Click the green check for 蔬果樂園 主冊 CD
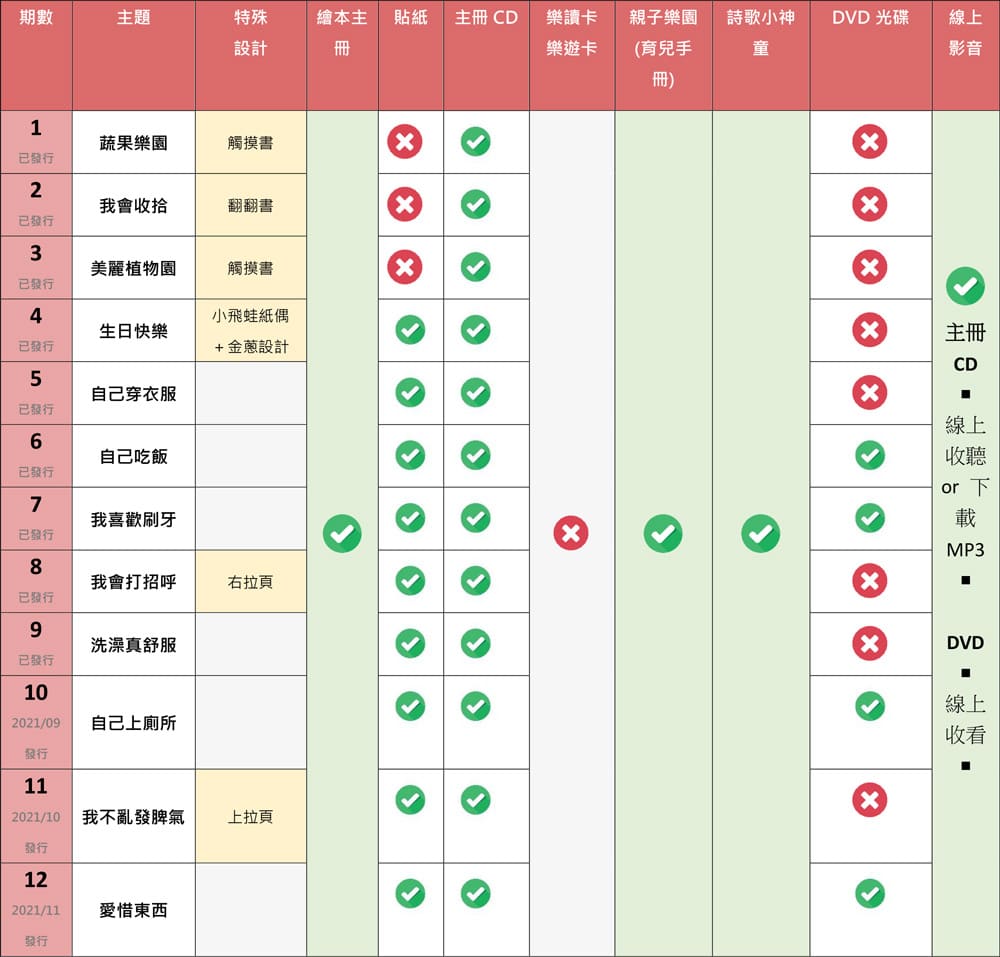Screen dimensions: 1000x957 (476, 142)
